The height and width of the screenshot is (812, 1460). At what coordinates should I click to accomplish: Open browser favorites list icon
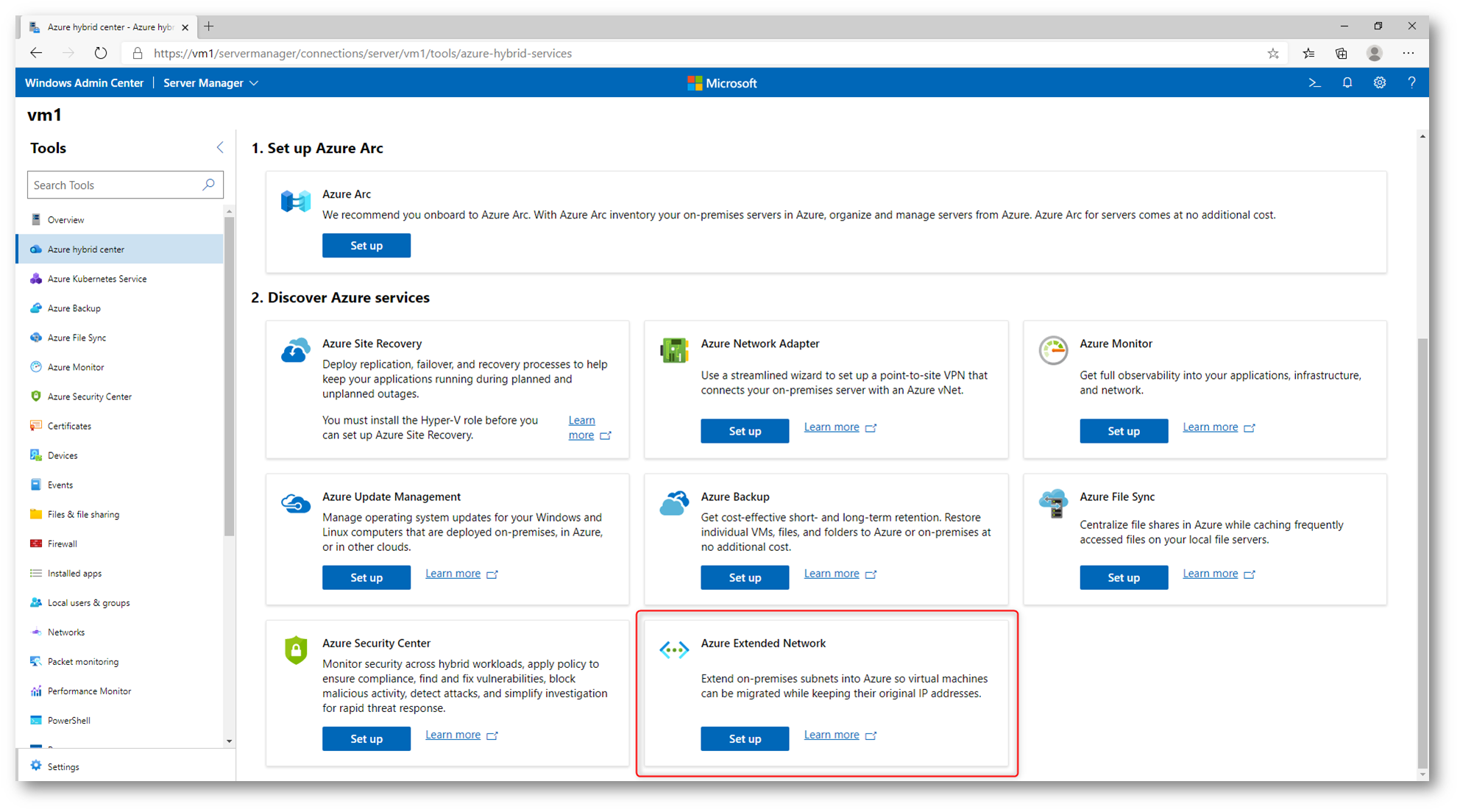(x=1308, y=54)
